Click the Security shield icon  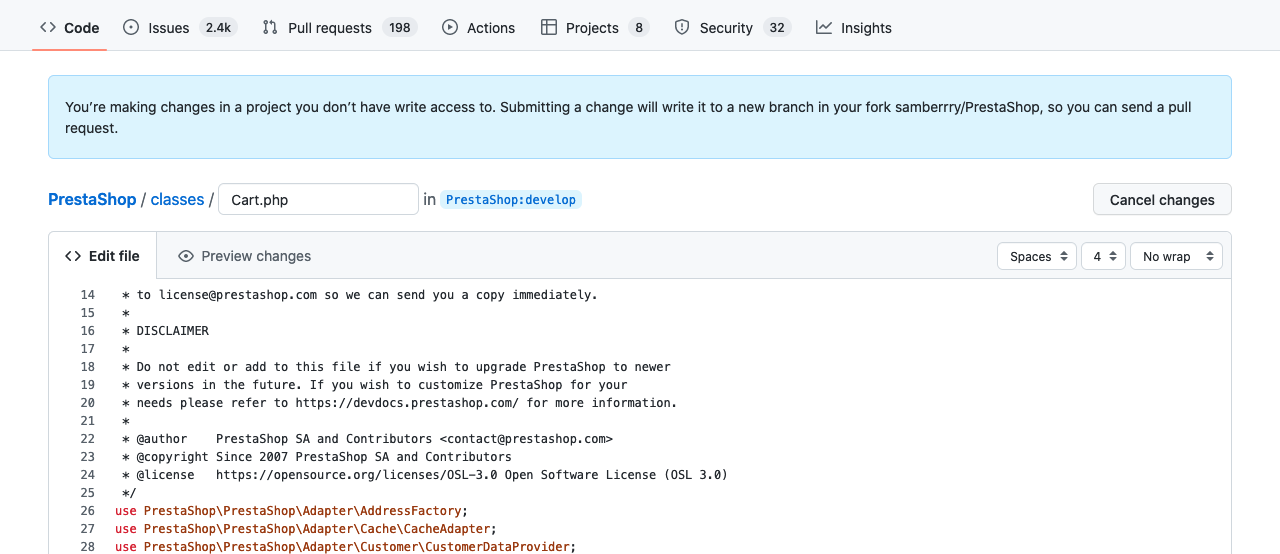click(x=682, y=28)
